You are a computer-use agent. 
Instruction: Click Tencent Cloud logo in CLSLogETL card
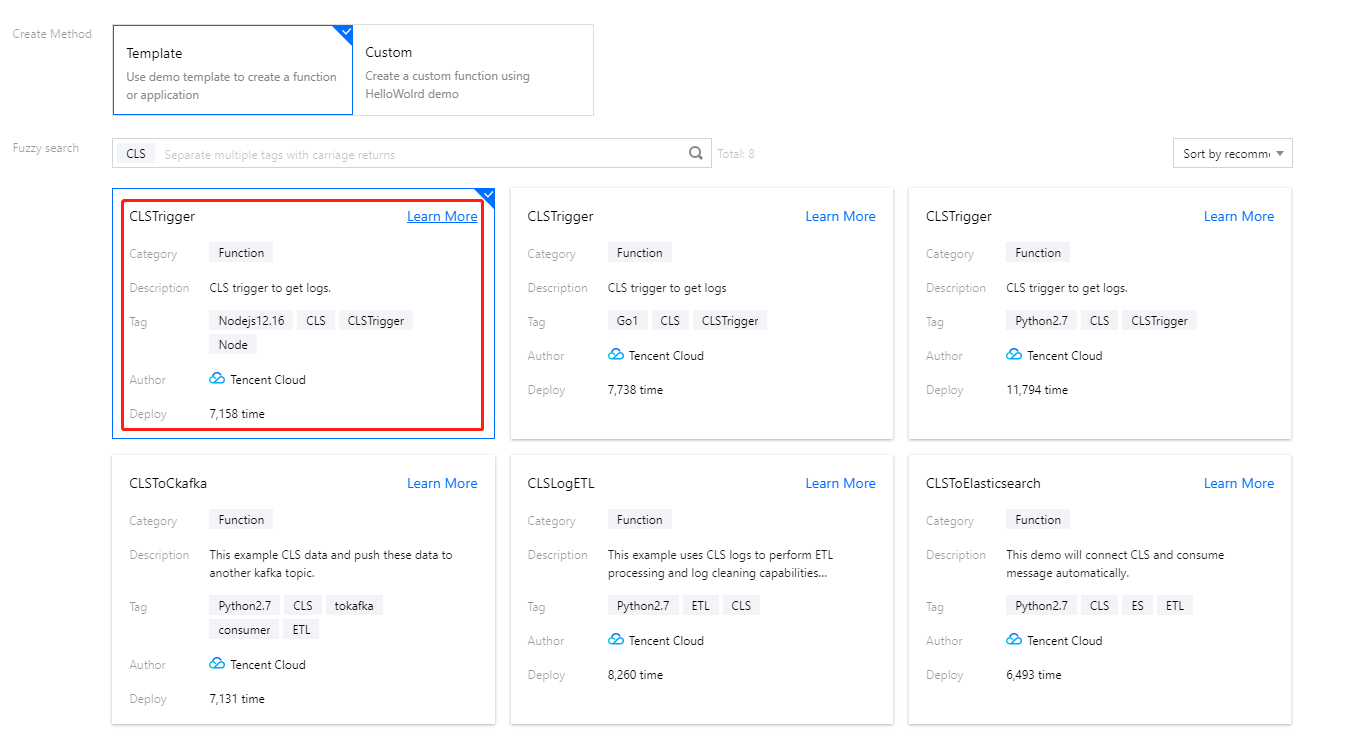pyautogui.click(x=616, y=640)
